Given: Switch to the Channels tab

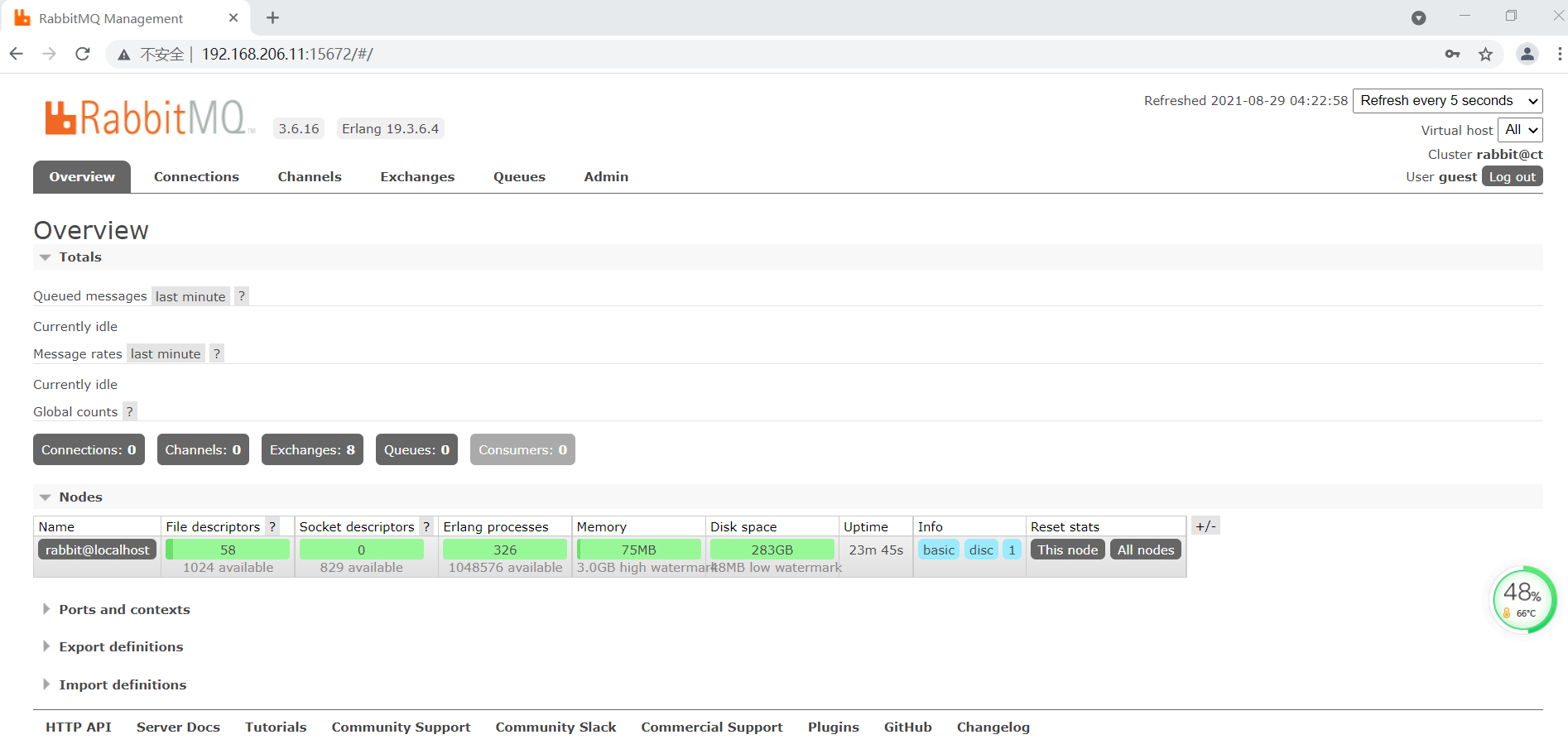Looking at the screenshot, I should [x=310, y=177].
